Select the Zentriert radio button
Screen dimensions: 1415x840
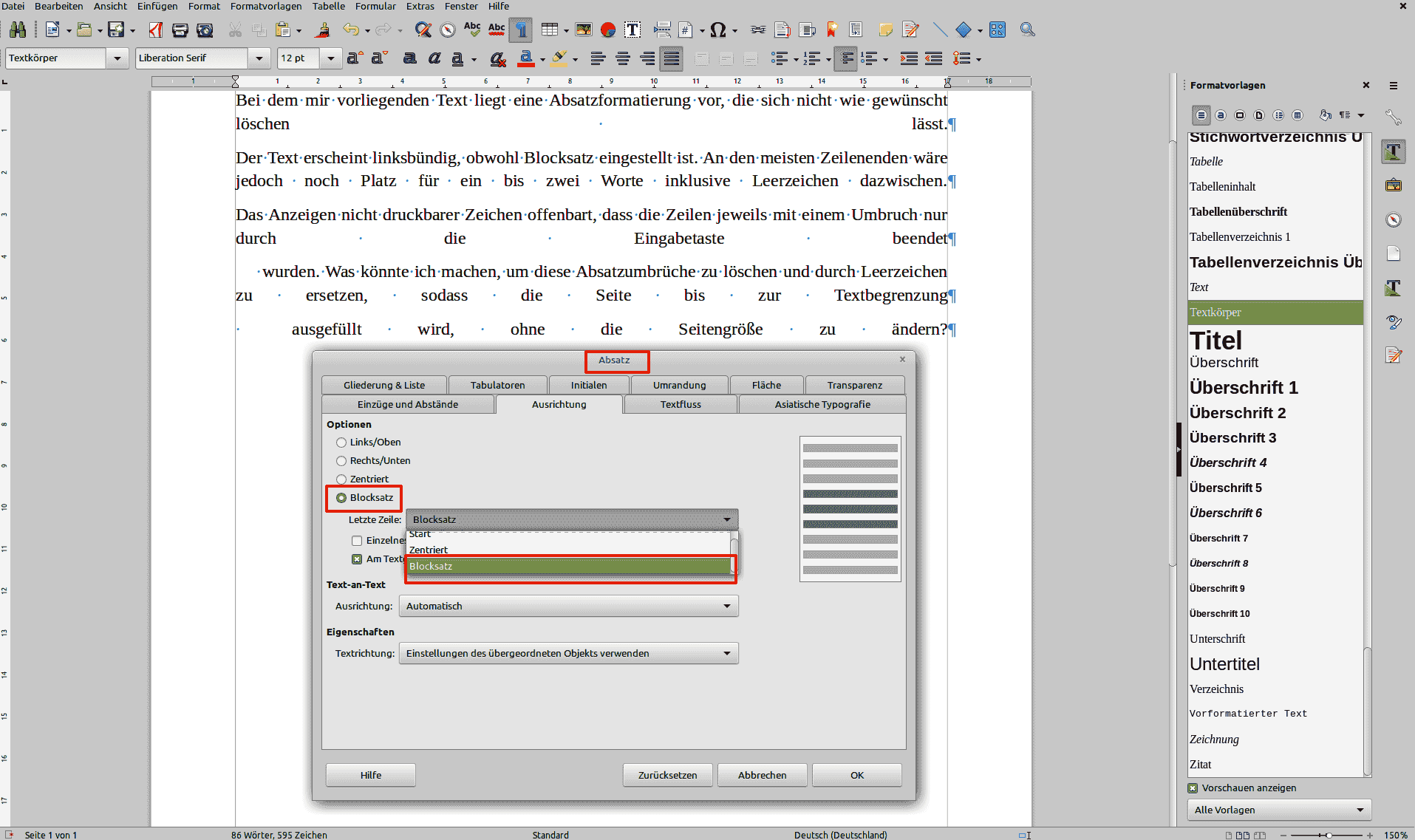(341, 479)
